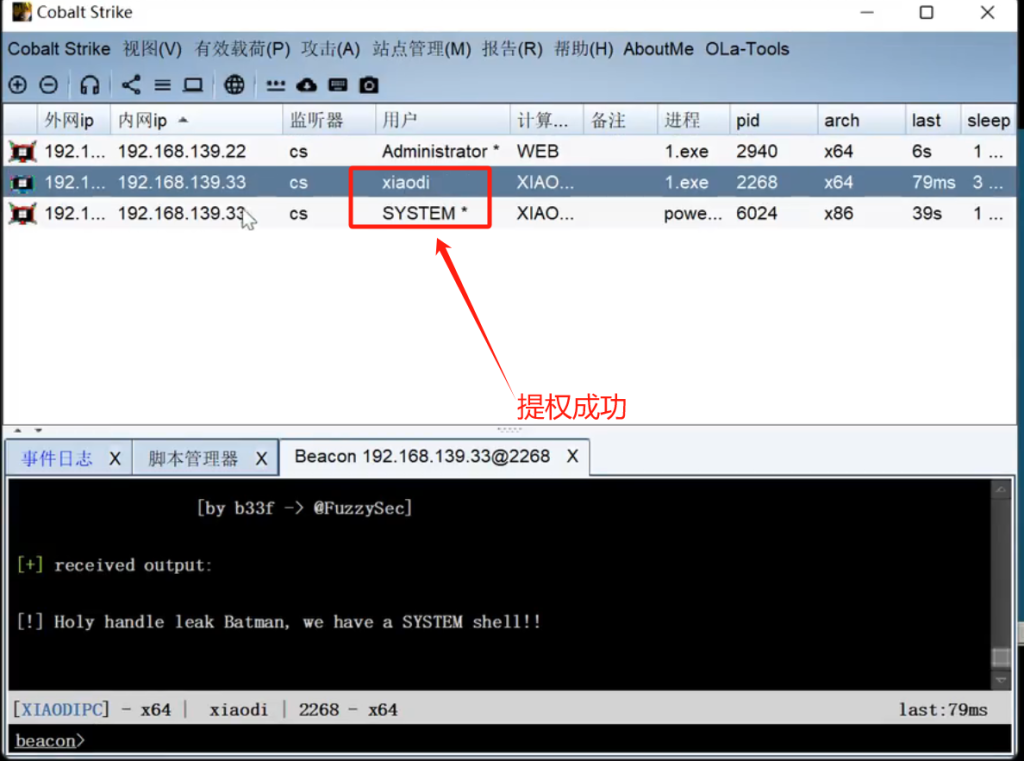This screenshot has width=1024, height=761.
Task: Sort sessions by 备注 column header
Action: coord(620,120)
